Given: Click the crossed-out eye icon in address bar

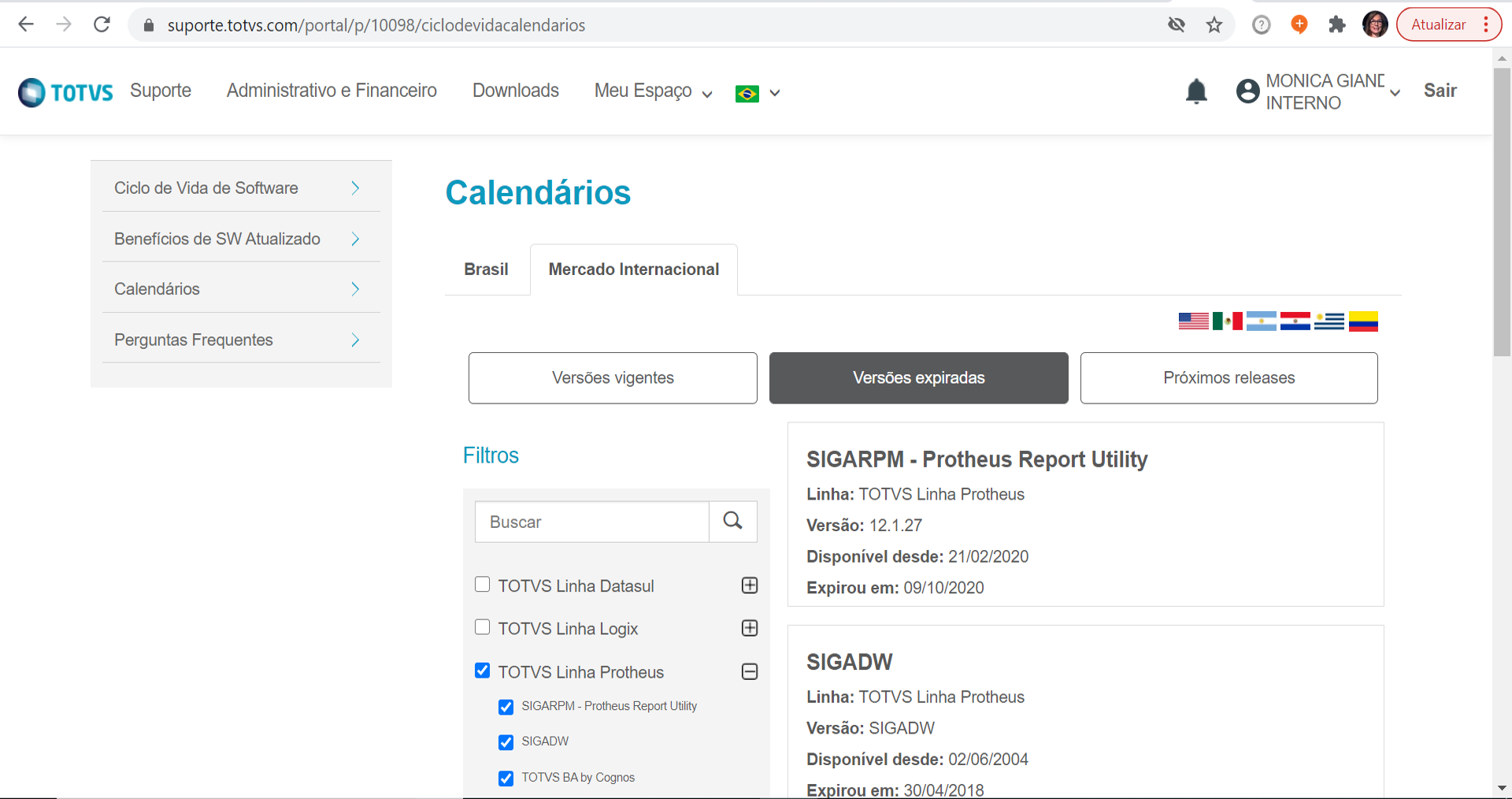Looking at the screenshot, I should coord(1177,24).
